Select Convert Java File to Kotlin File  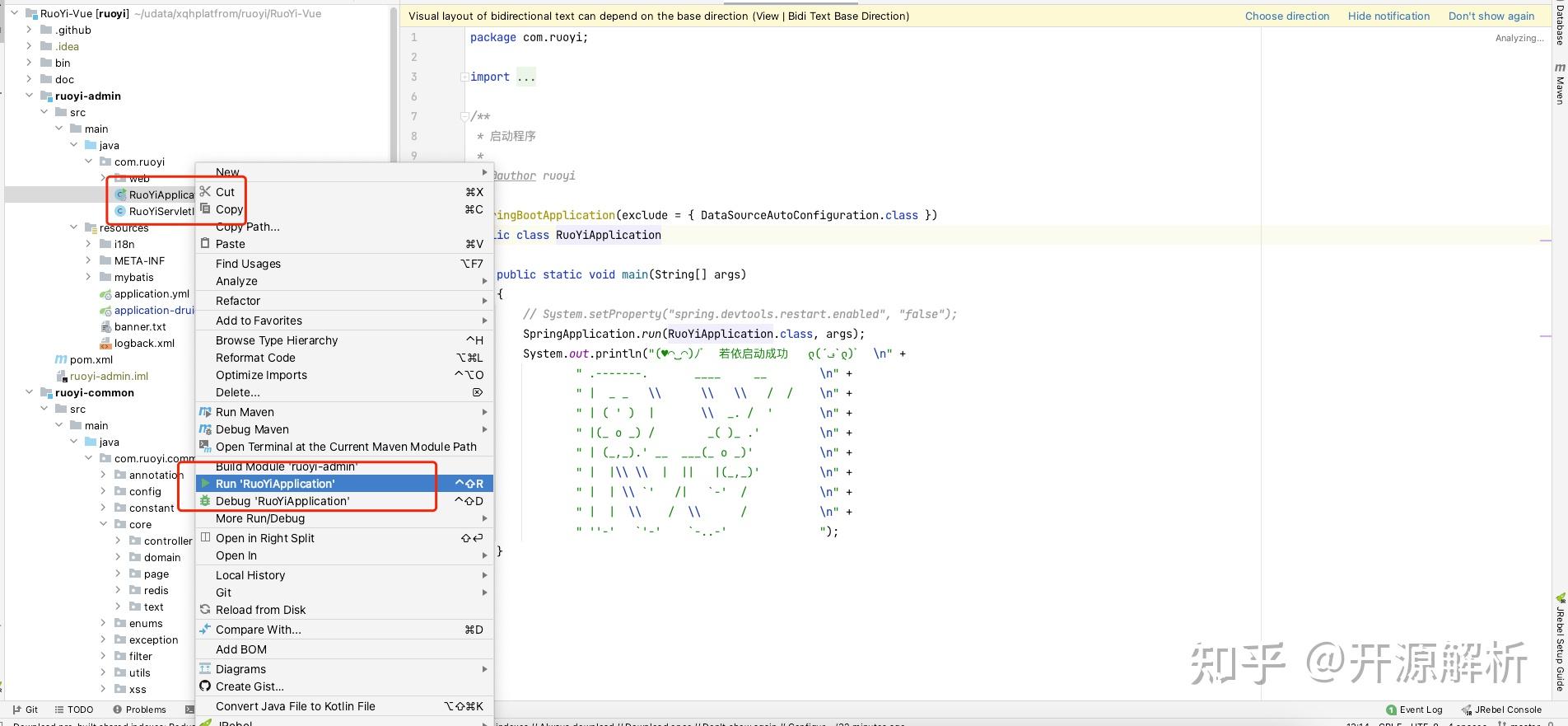[344, 706]
